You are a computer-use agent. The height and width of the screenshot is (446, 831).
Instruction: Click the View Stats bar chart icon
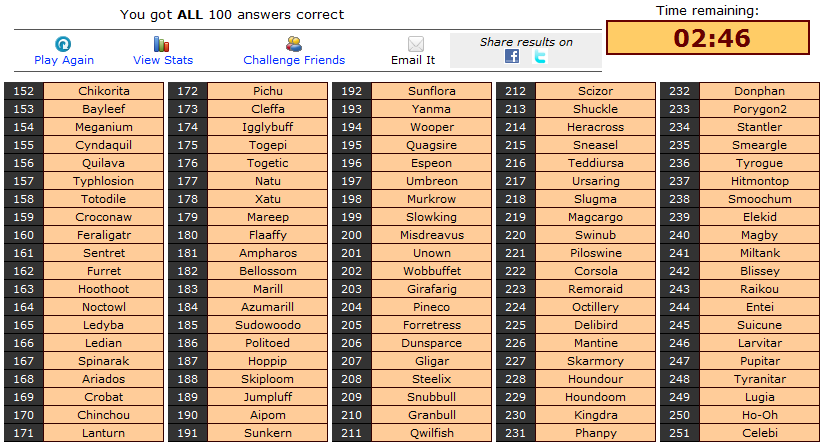(161, 44)
